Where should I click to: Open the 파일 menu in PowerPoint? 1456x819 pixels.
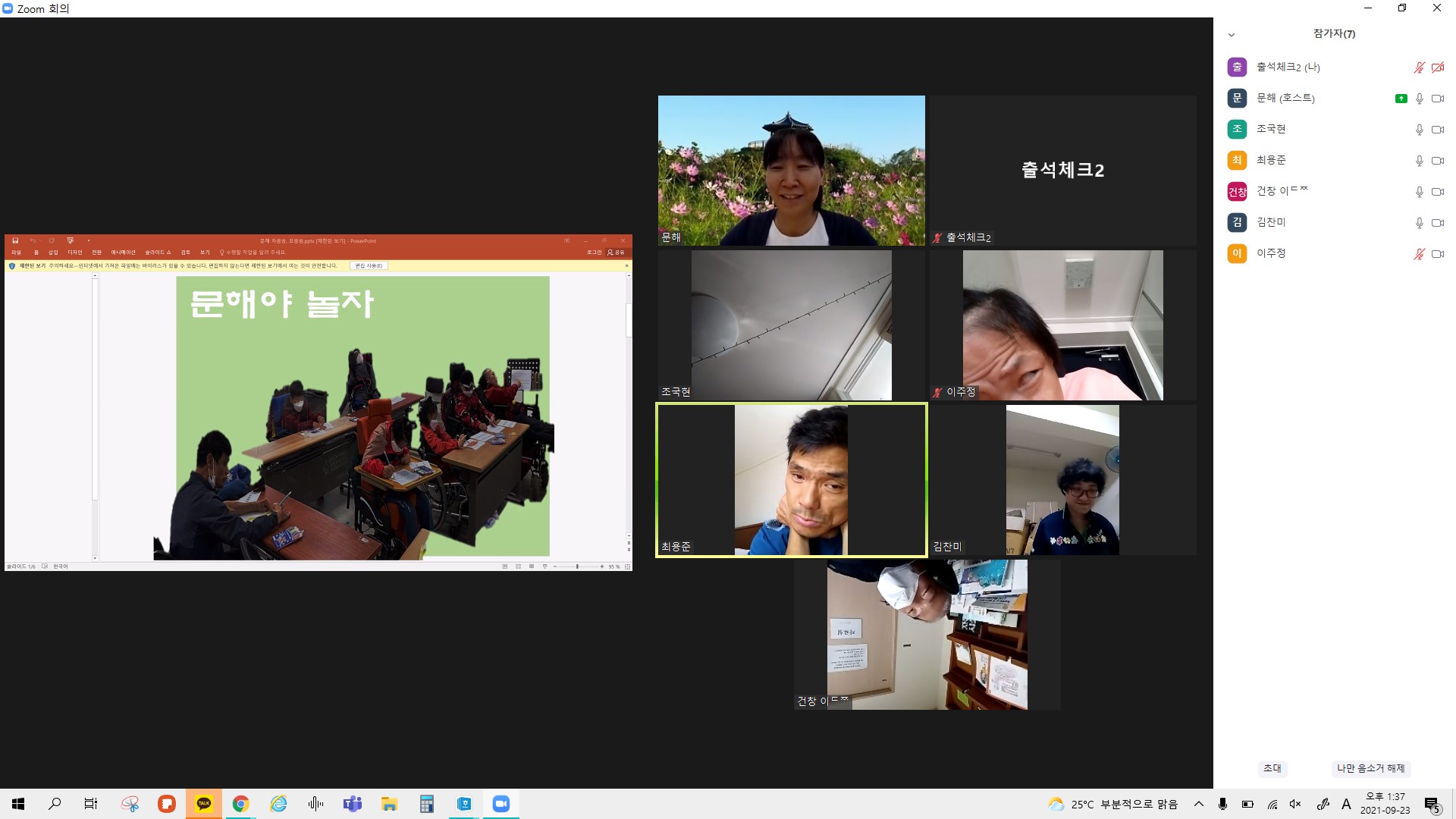[16, 253]
